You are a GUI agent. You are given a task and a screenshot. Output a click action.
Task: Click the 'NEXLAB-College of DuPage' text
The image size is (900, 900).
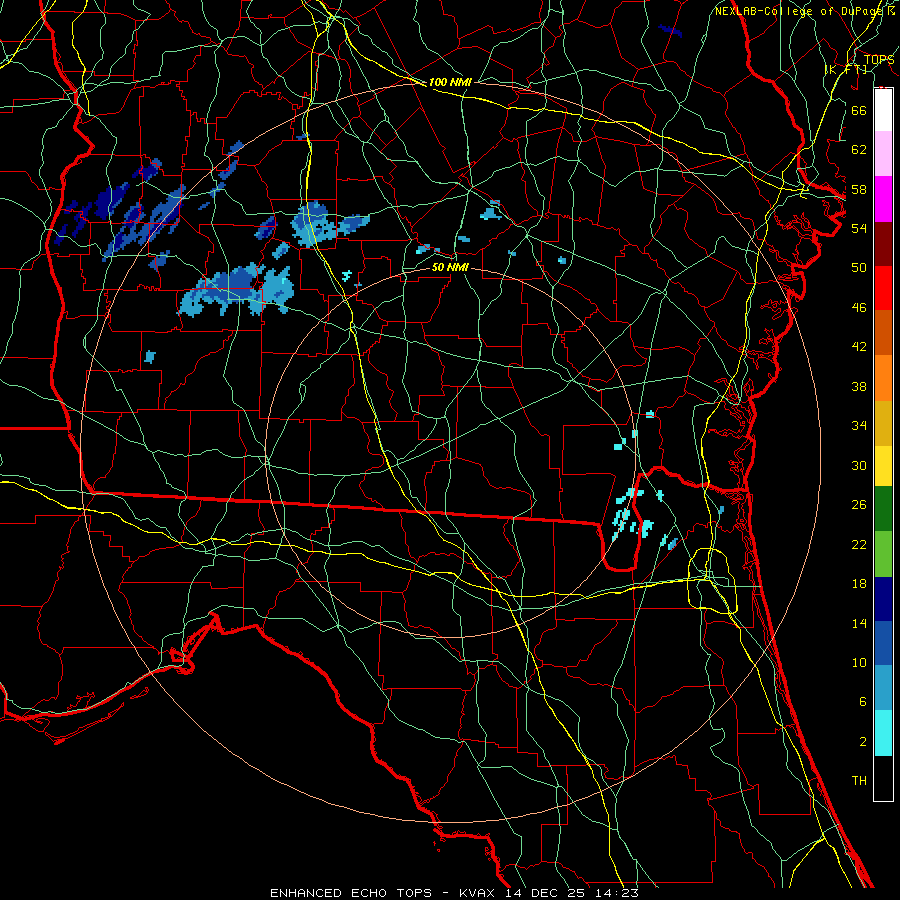(x=797, y=11)
